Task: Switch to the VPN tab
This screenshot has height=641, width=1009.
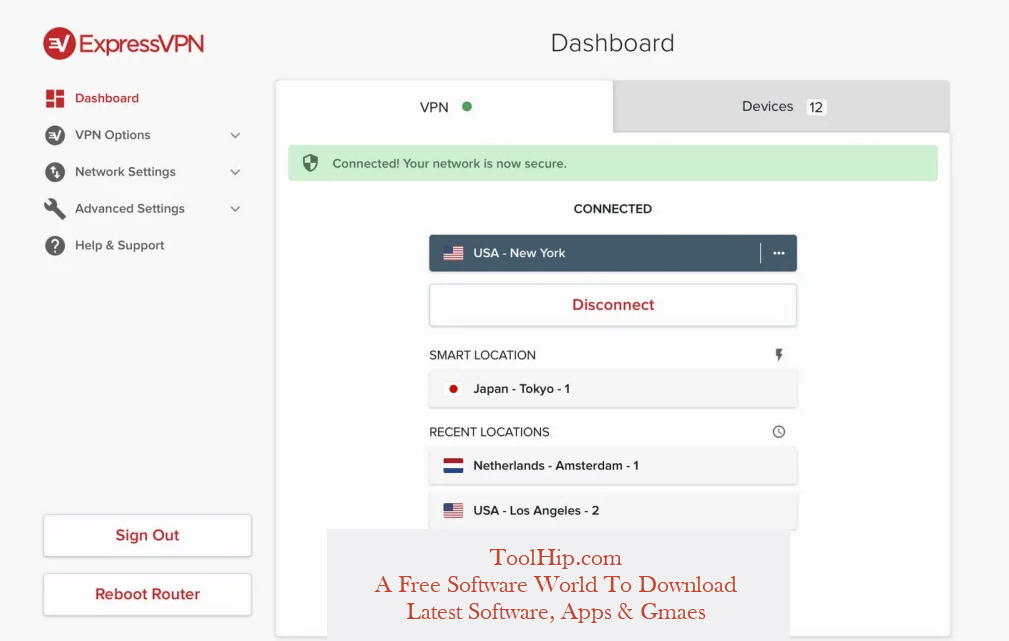Action: [445, 107]
